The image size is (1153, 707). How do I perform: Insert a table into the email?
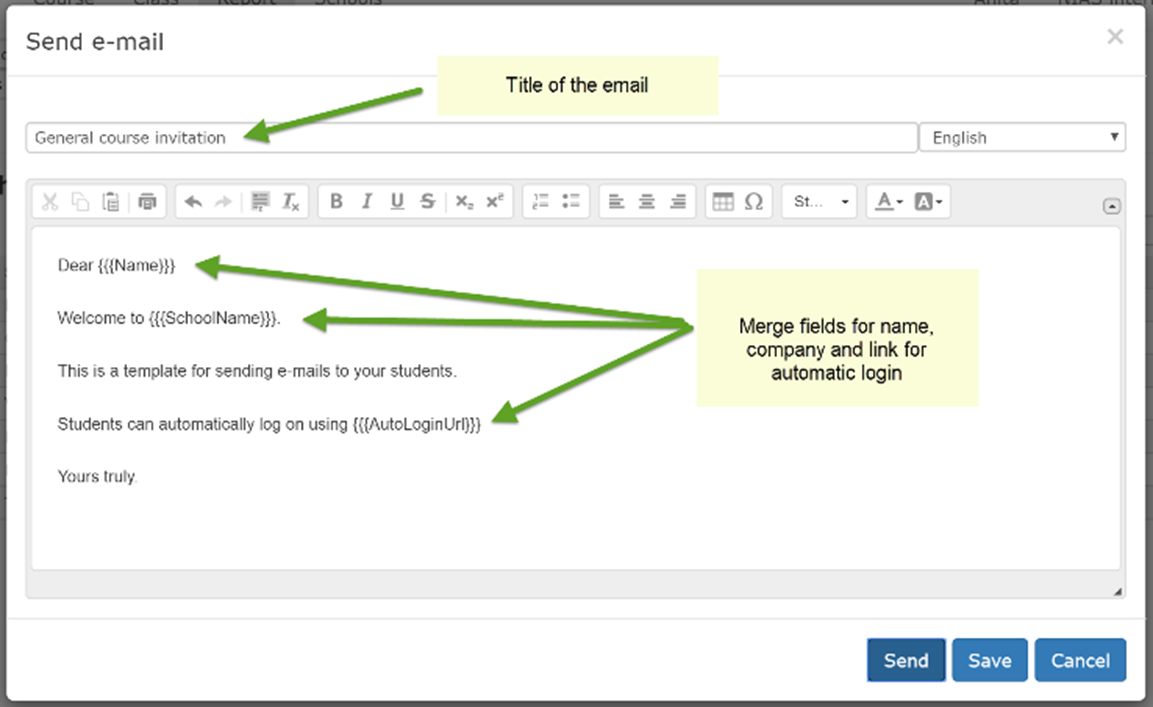723,202
